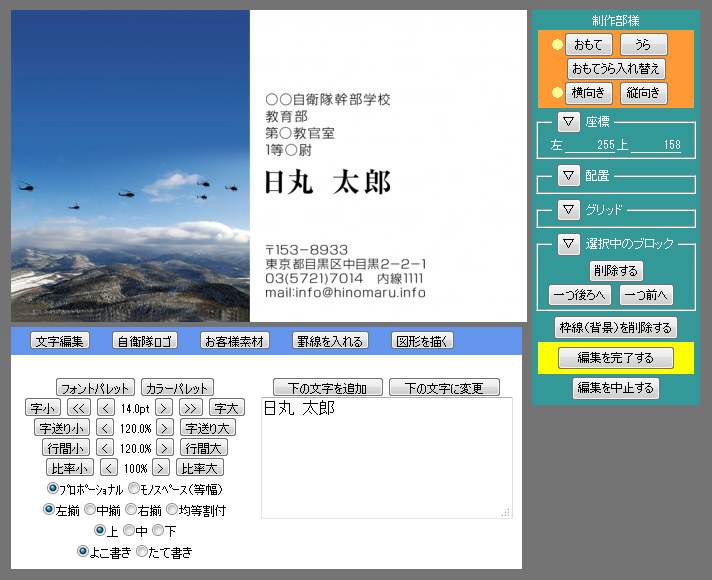Click the < arrow beside 字送り 120.0%
Image resolution: width=712 pixels, height=580 pixels.
tap(105, 427)
